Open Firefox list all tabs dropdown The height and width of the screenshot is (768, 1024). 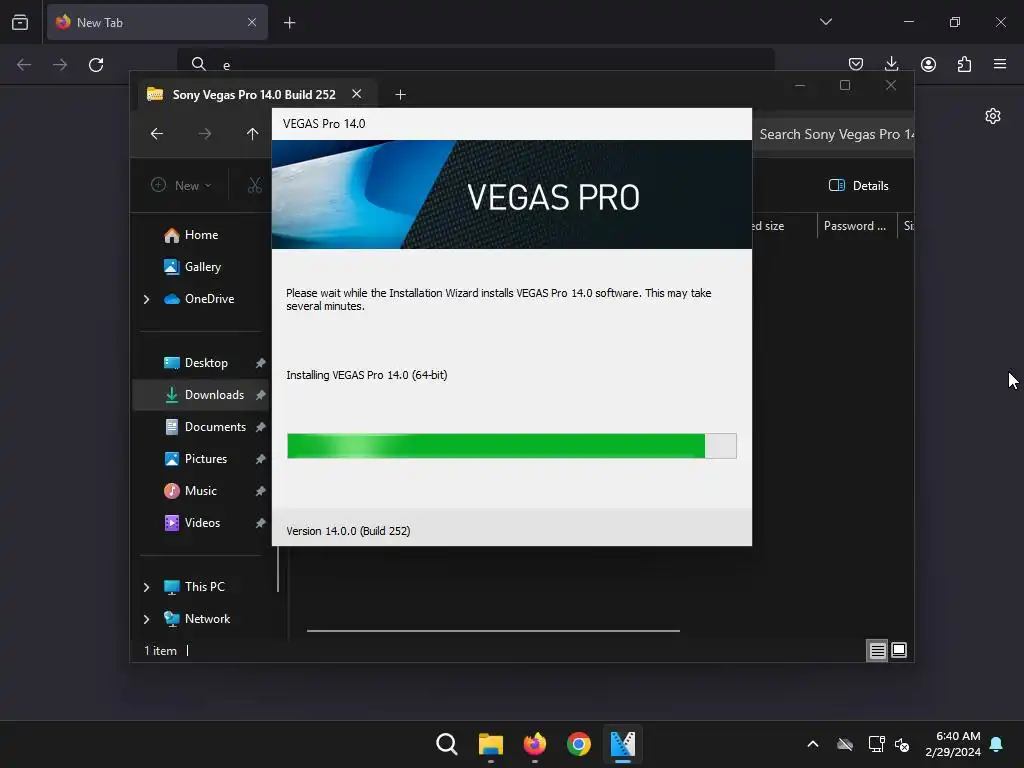(x=826, y=22)
